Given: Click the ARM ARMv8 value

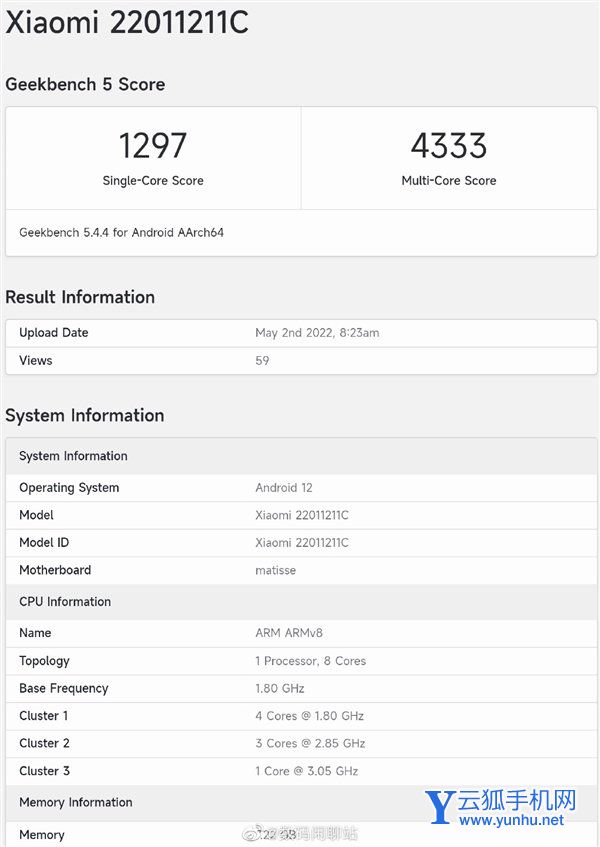Looking at the screenshot, I should (x=289, y=633).
